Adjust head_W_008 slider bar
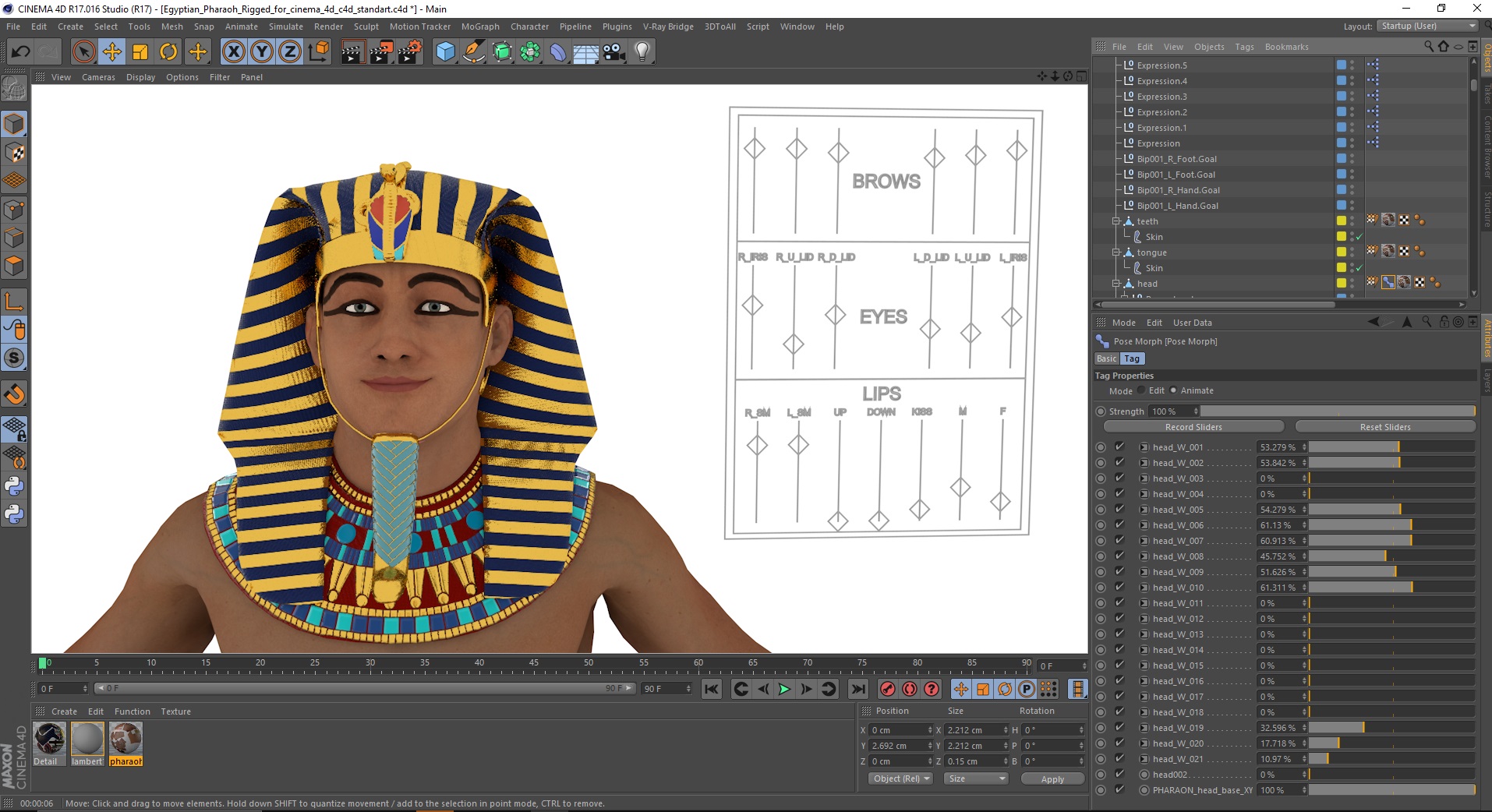The width and height of the screenshot is (1492, 812). [1392, 556]
